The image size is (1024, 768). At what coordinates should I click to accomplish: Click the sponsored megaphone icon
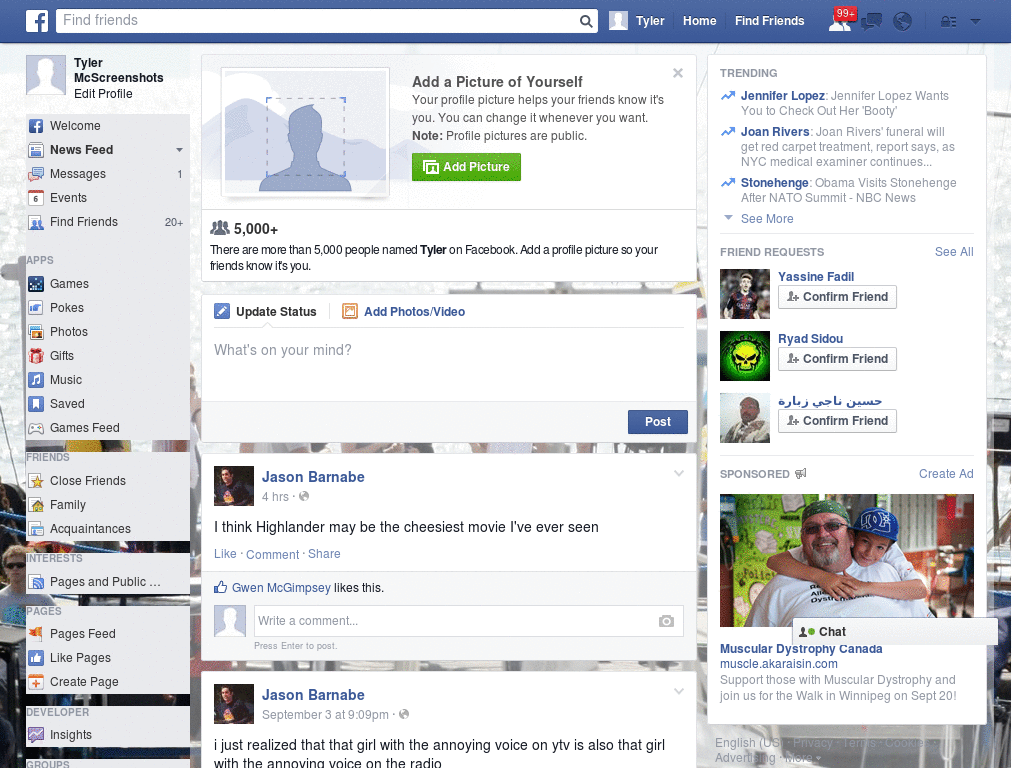[x=801, y=473]
